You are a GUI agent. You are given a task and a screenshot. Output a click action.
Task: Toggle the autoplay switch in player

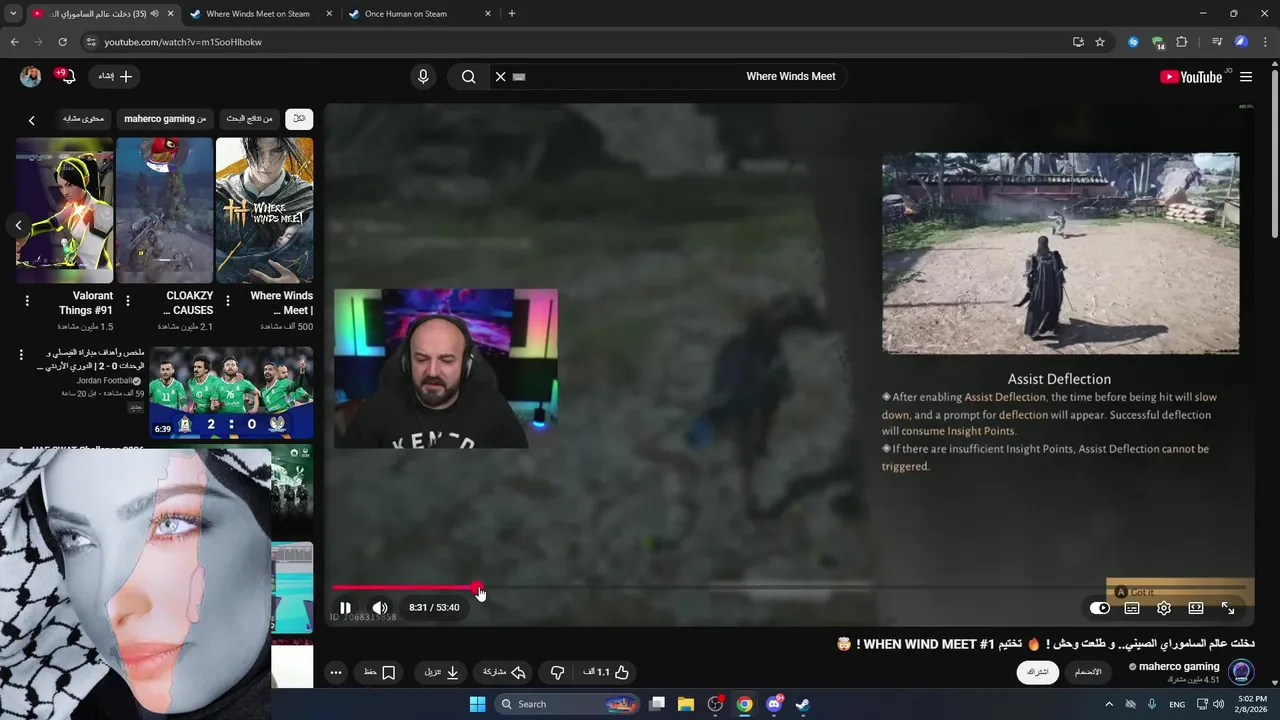coord(1100,608)
